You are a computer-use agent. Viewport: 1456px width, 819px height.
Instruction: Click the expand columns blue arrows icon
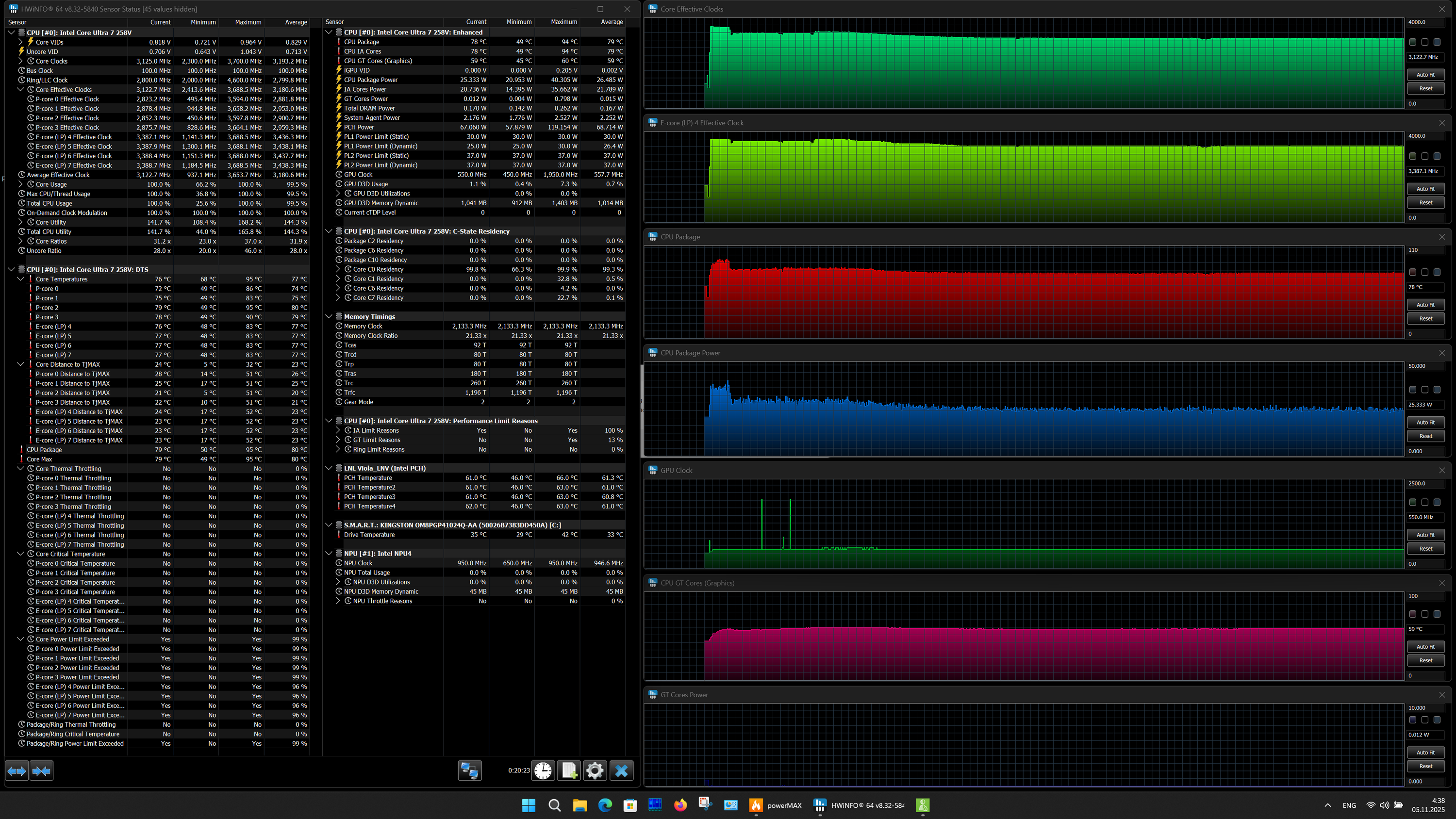17,771
